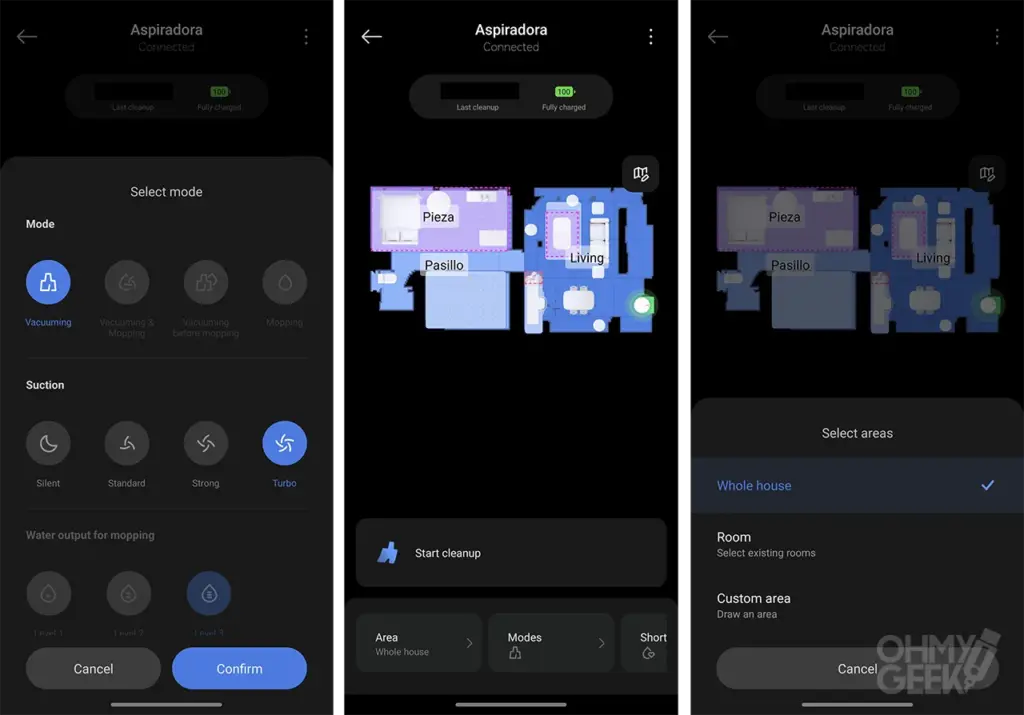
Task: Go back using arrow in right screen
Action: coord(718,37)
